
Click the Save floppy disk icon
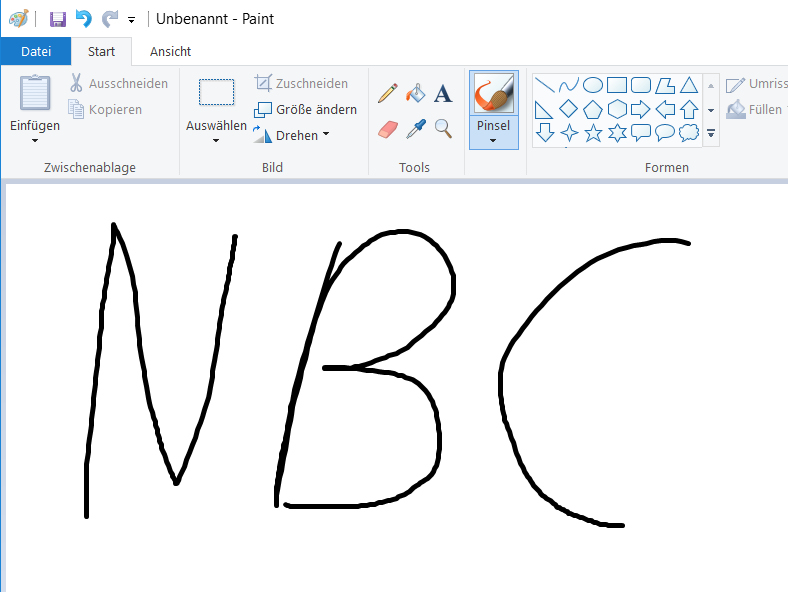58,19
